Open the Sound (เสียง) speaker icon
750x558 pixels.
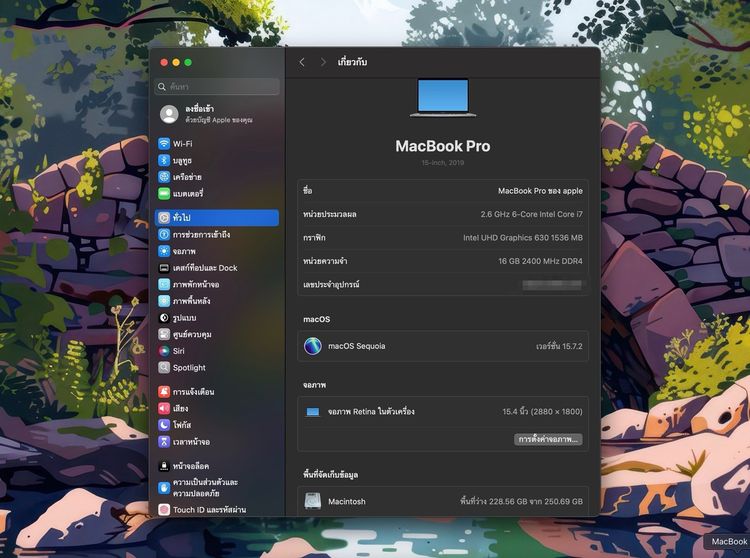[x=164, y=408]
